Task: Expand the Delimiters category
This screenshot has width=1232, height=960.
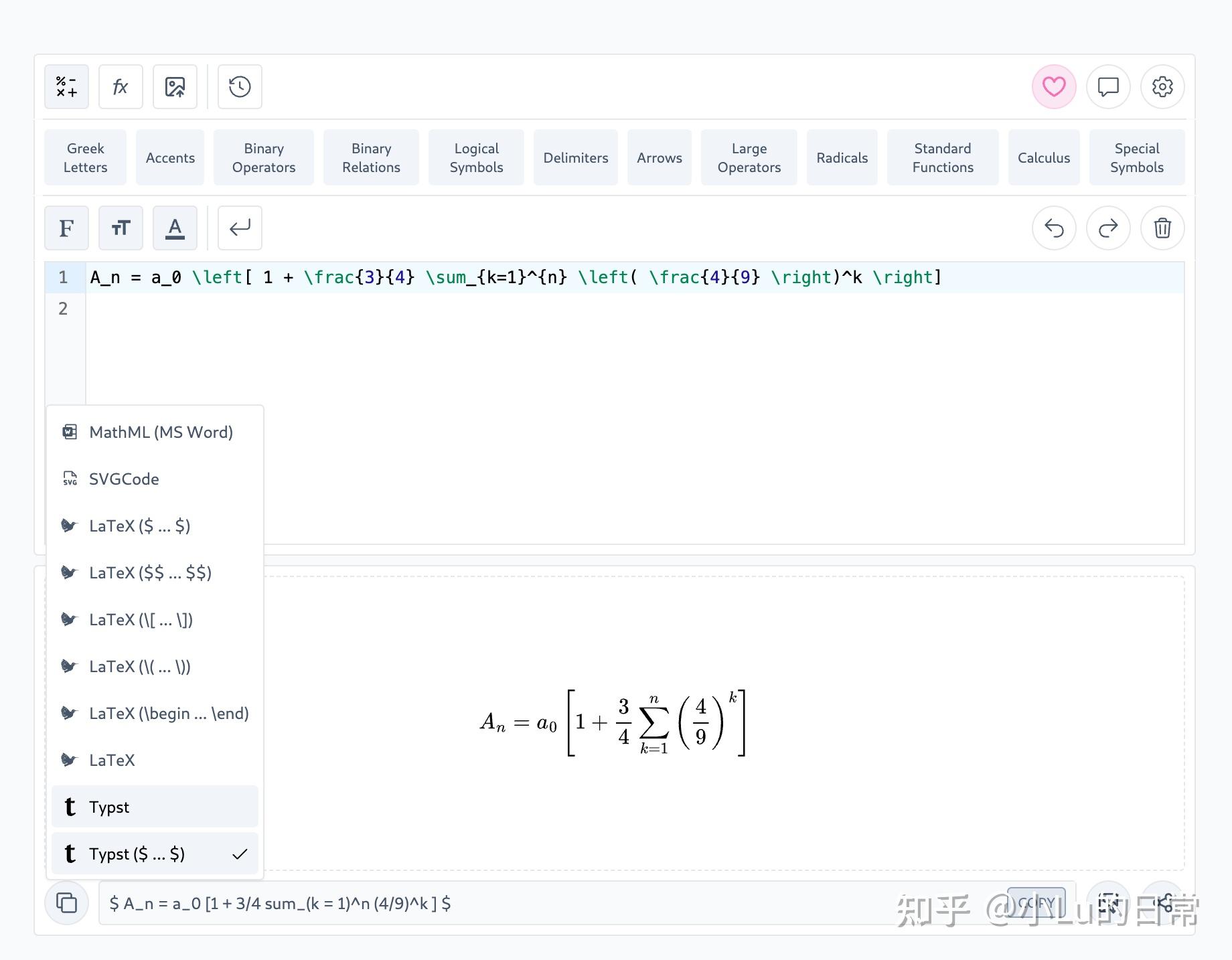Action: pos(576,158)
